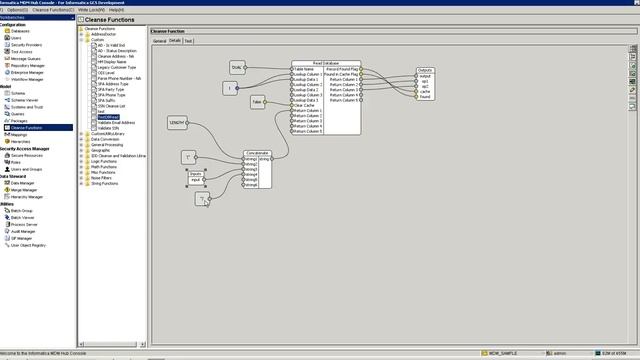Open the Databases tool in Configuration

[x=20, y=31]
